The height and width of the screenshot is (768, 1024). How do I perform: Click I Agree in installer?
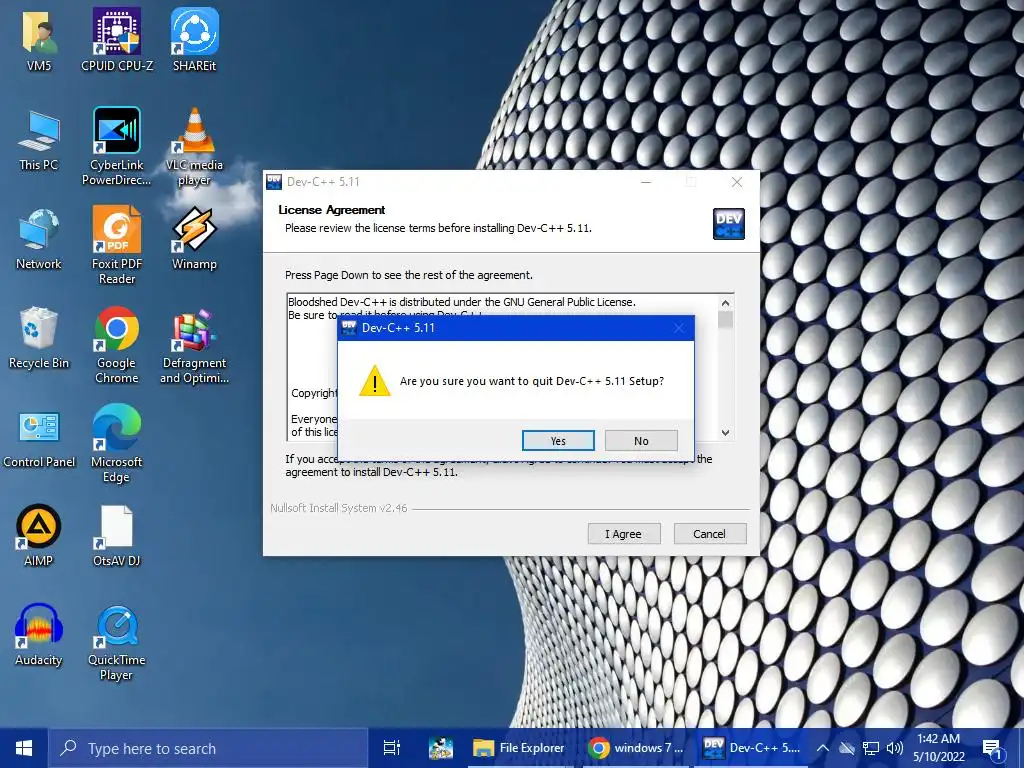coord(624,534)
